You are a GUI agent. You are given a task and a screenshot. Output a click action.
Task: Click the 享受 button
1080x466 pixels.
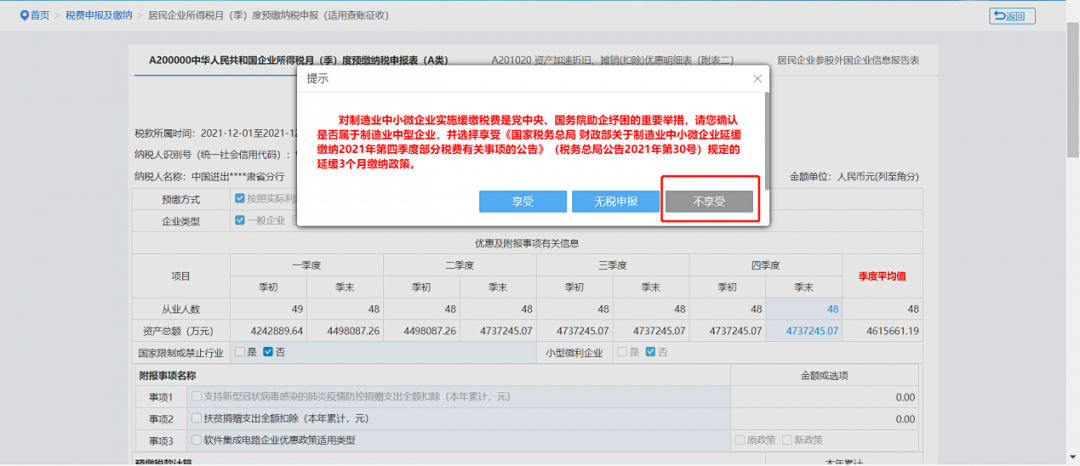pyautogui.click(x=523, y=201)
